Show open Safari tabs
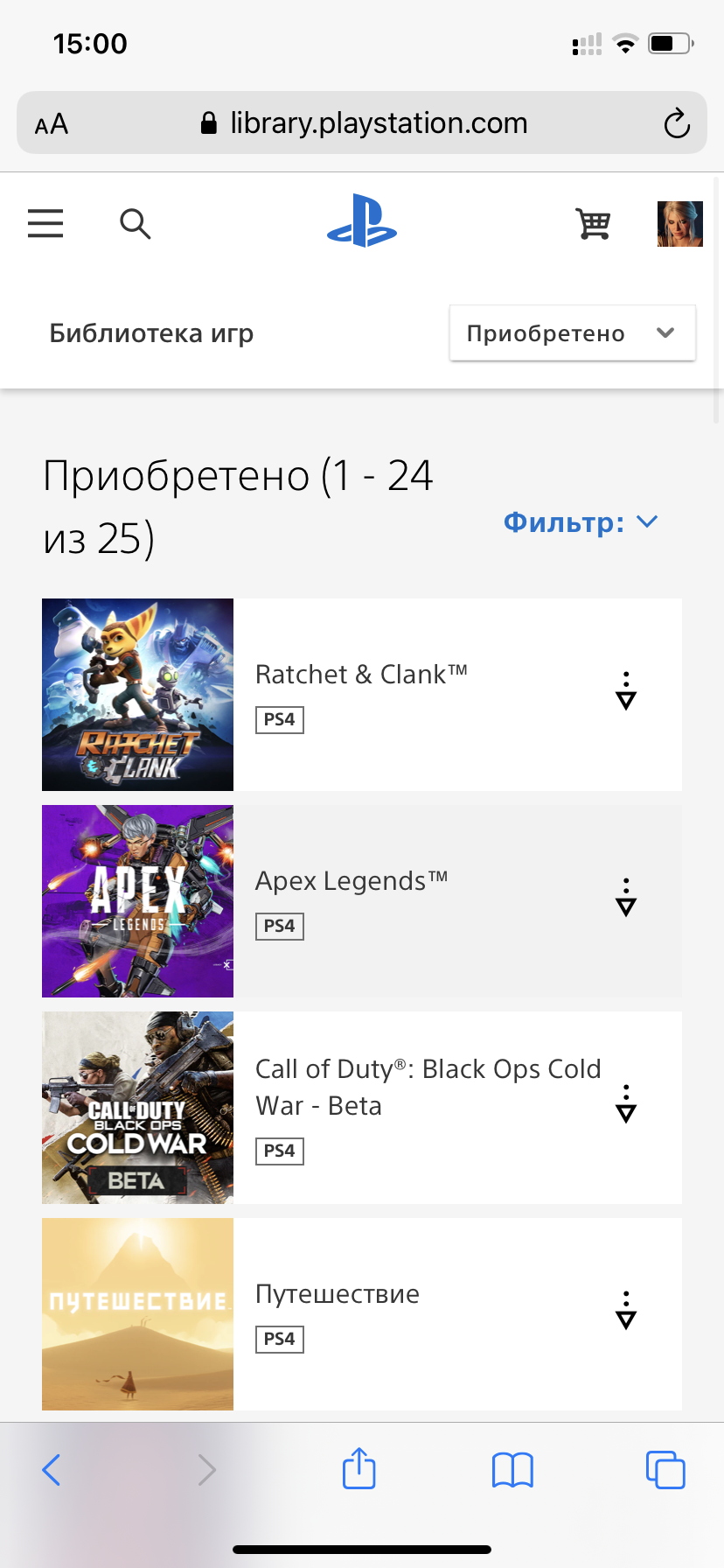 [665, 1469]
